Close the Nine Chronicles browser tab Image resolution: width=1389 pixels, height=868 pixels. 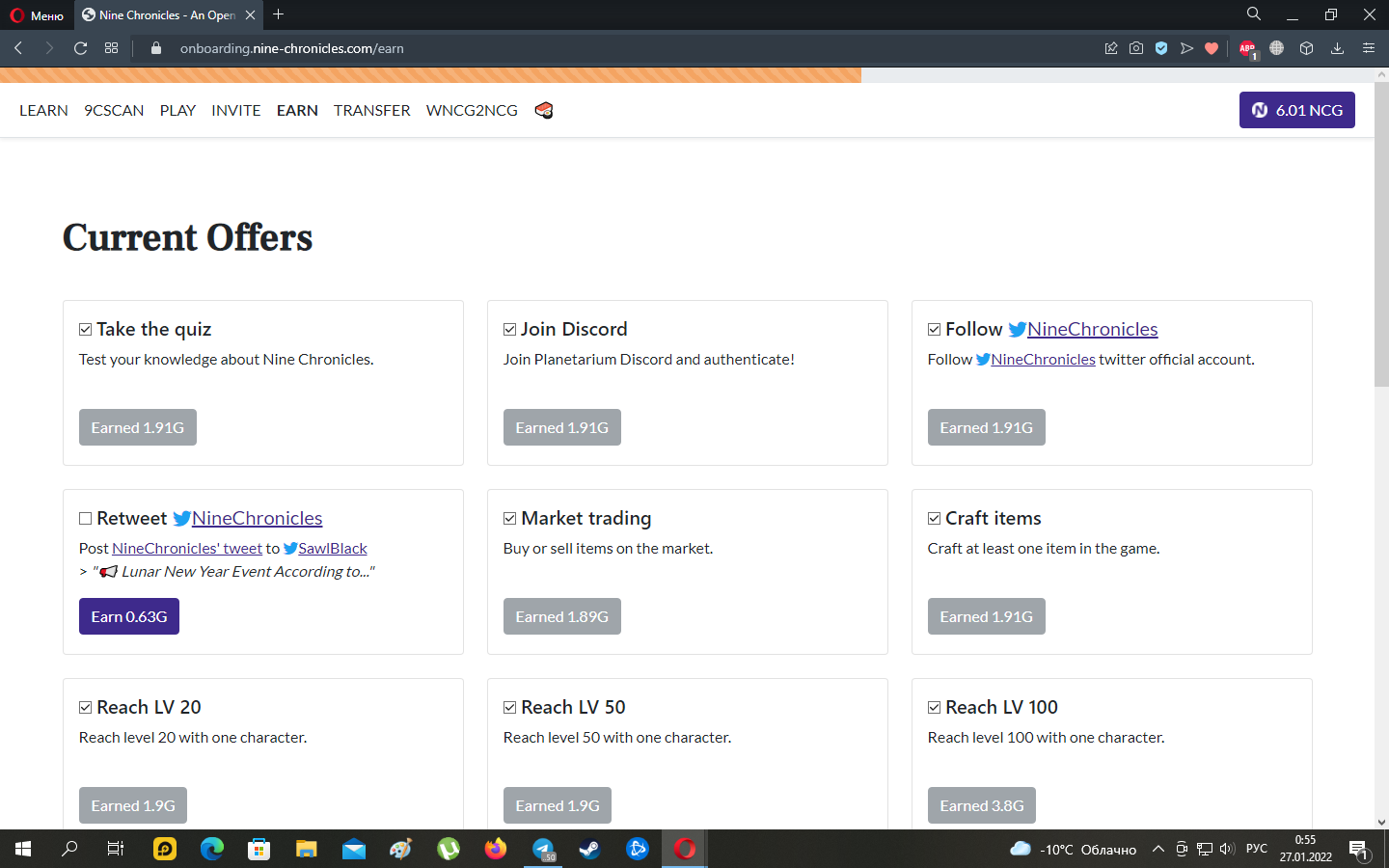point(250,14)
